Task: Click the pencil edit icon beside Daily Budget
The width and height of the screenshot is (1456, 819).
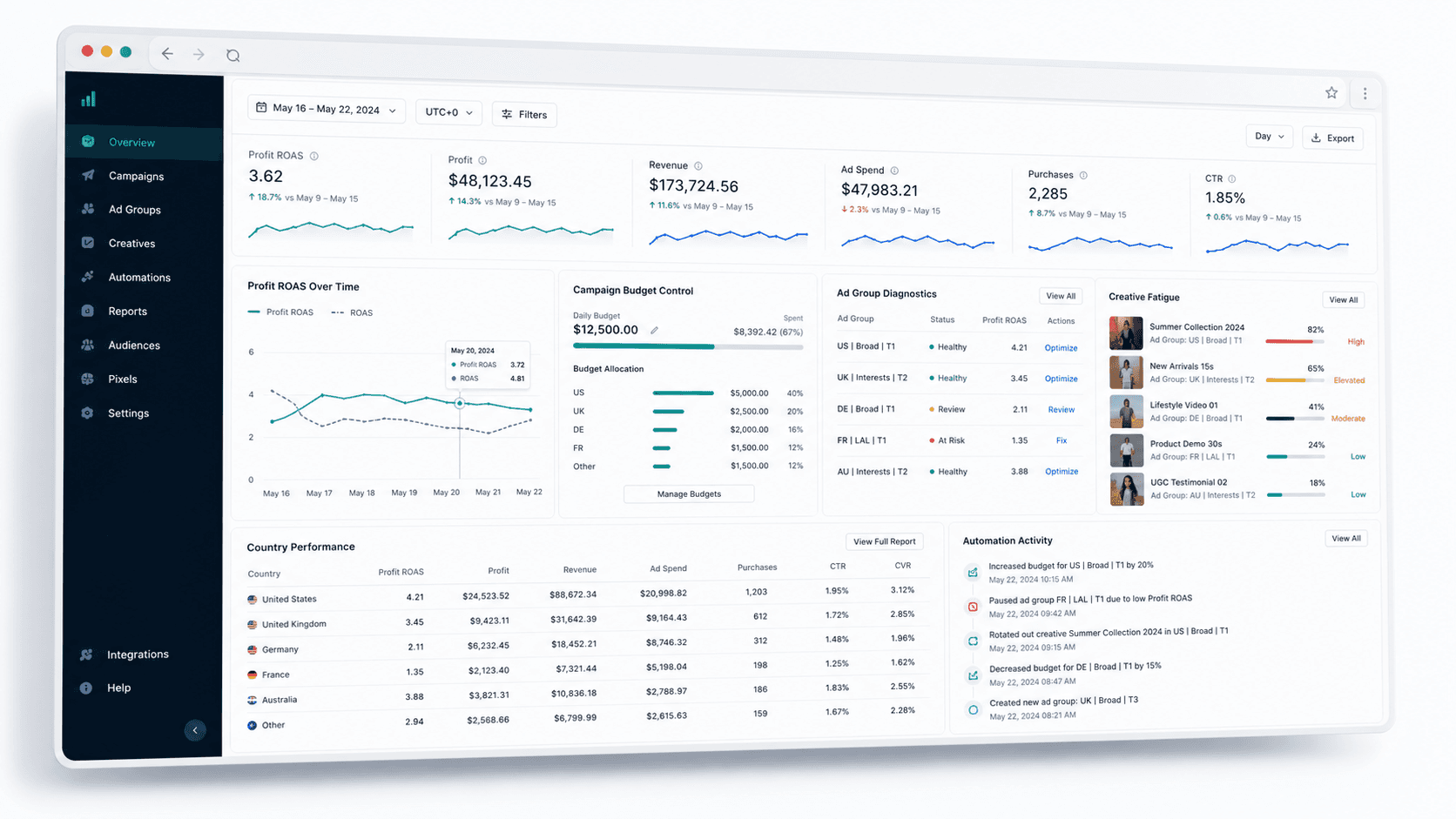Action: tap(654, 331)
